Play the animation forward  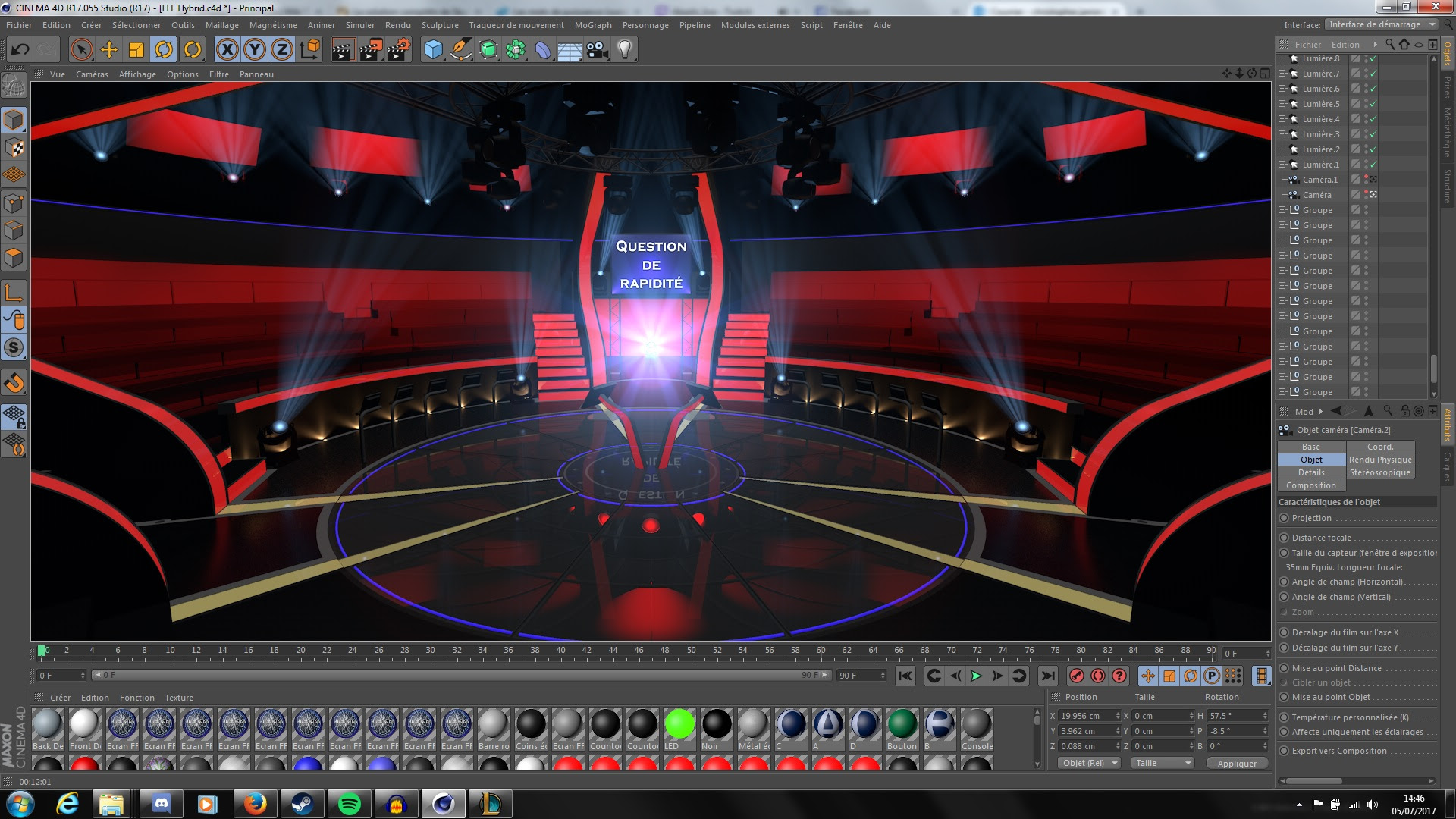[x=977, y=676]
